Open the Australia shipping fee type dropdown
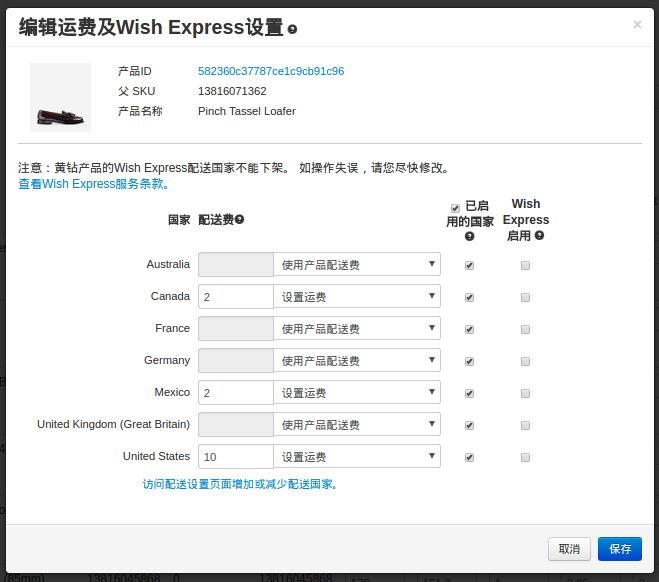Screen dimensions: 659x582 click(357, 264)
